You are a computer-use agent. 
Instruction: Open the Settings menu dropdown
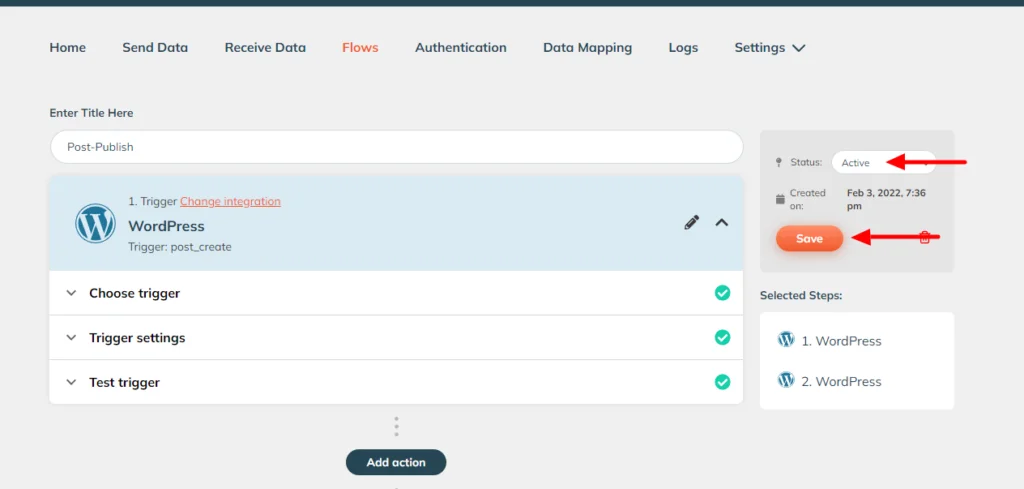(770, 48)
